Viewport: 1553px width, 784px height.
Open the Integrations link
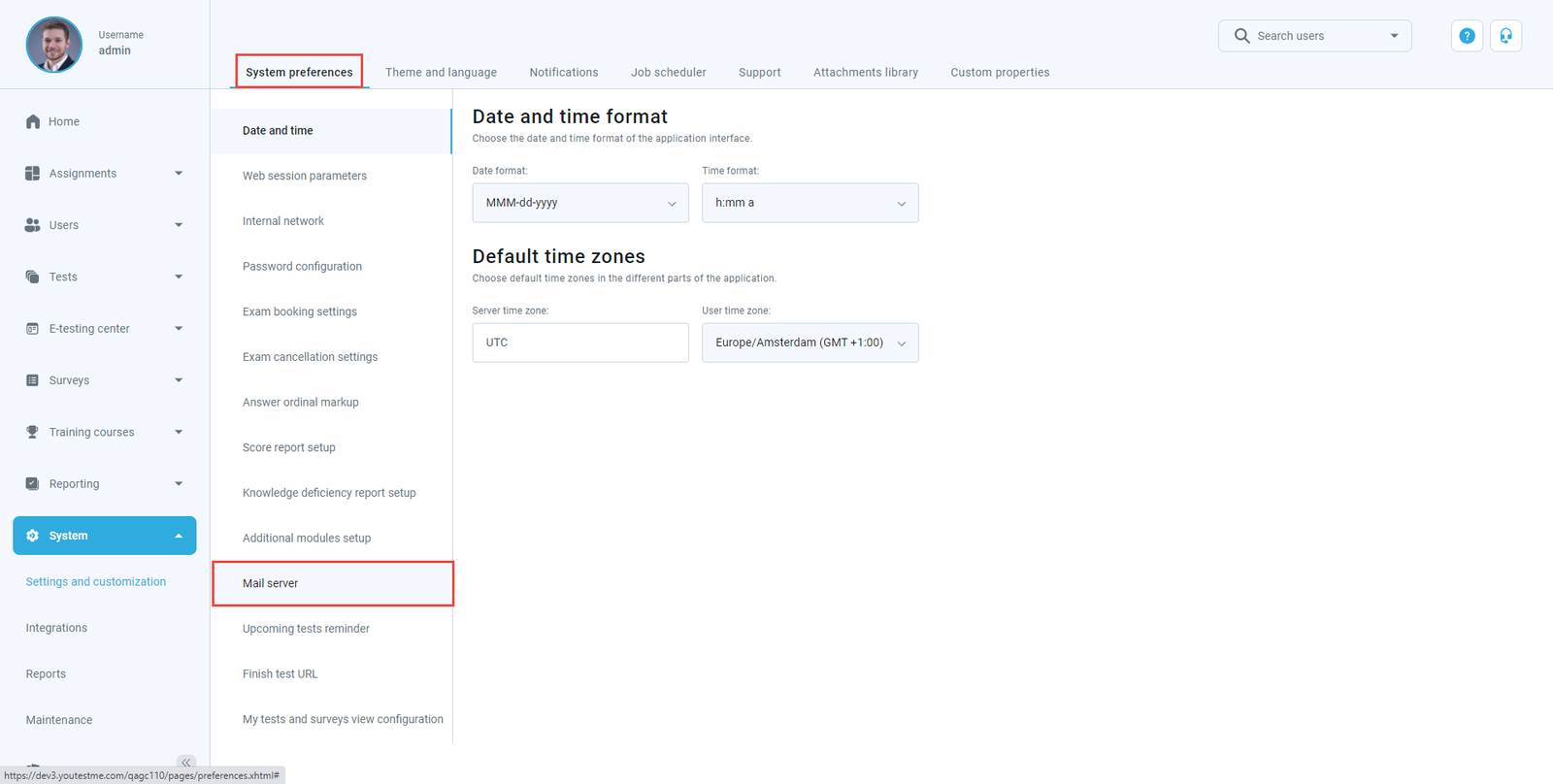[x=56, y=628]
